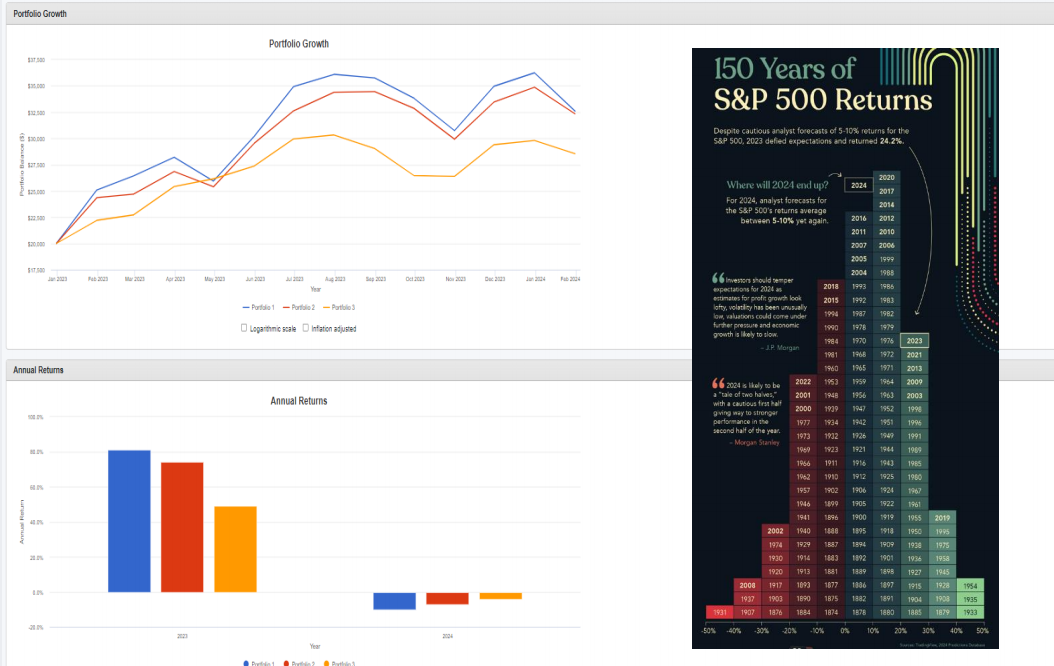Select the blue Portfolio 1 bar for 2023

coord(129,522)
